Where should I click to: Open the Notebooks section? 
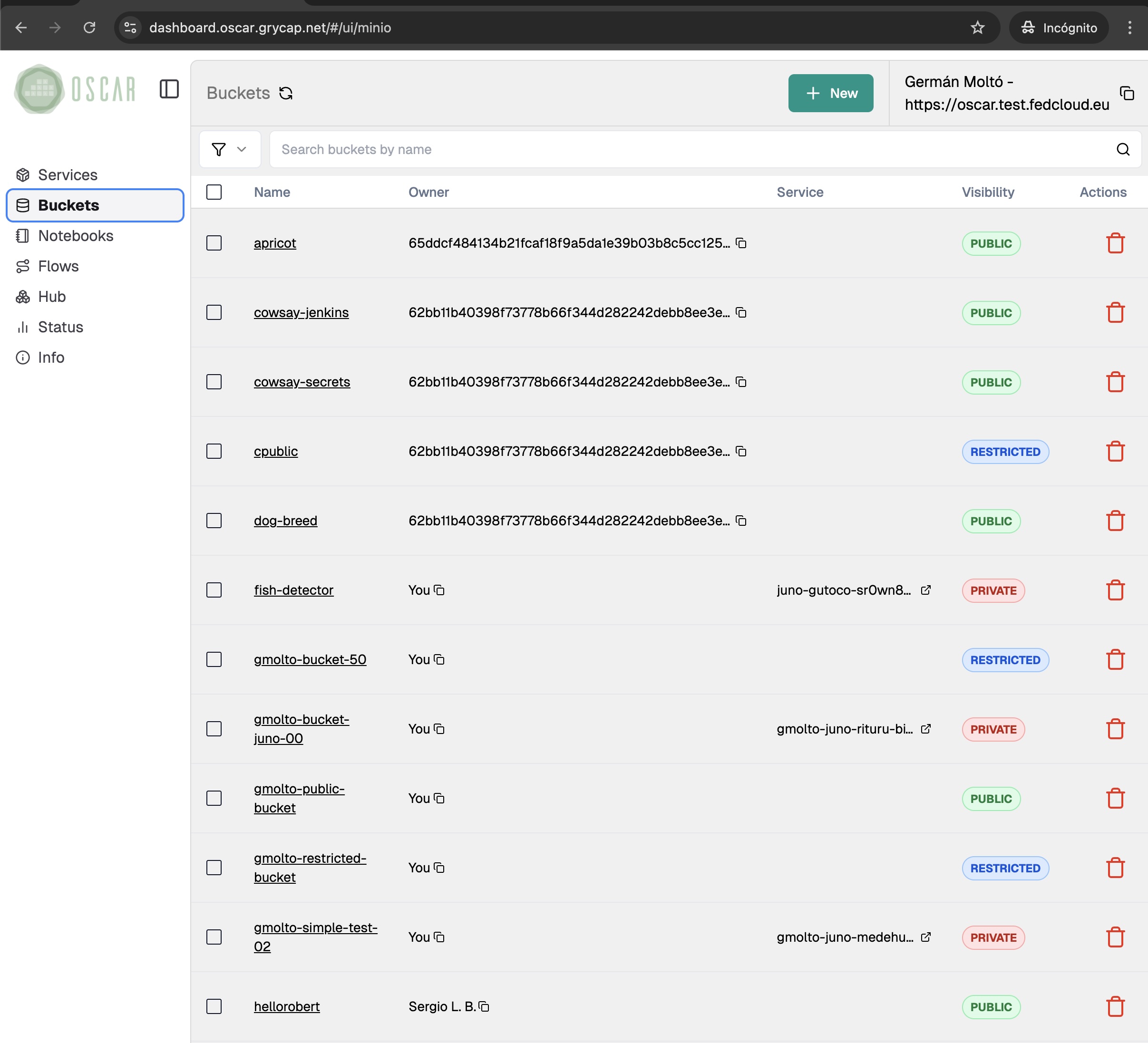(76, 235)
